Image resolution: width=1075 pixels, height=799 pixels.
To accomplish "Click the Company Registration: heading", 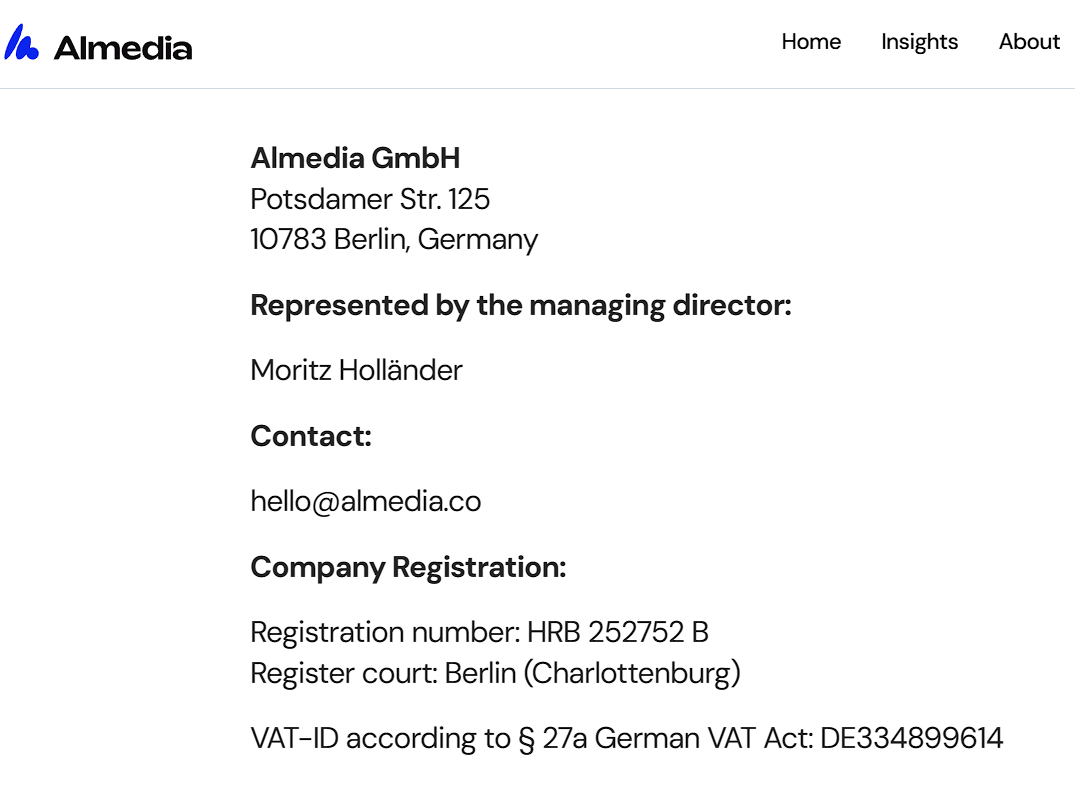I will tap(409, 568).
